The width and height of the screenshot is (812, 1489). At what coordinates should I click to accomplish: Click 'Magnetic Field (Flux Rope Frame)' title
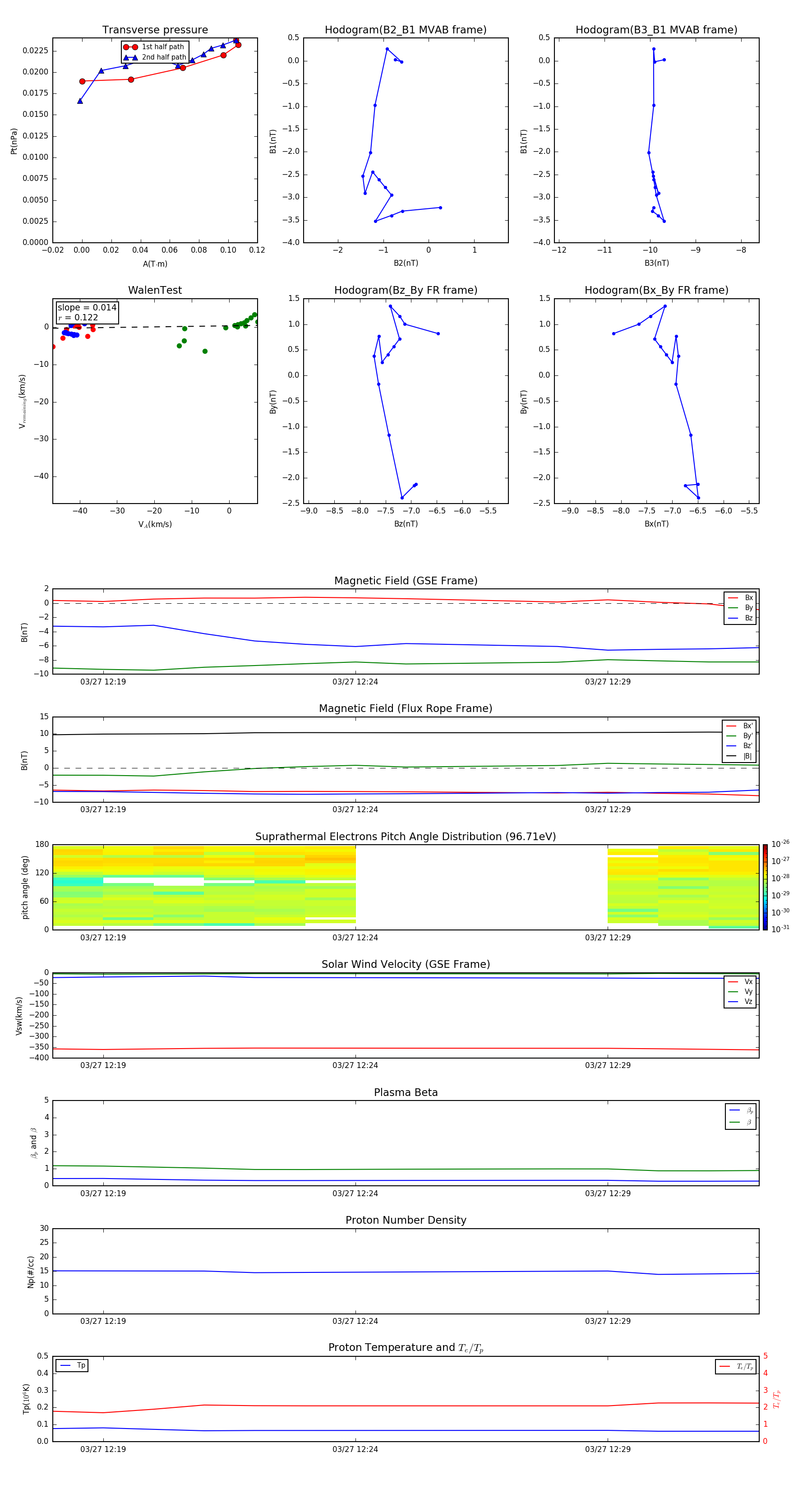click(406, 709)
